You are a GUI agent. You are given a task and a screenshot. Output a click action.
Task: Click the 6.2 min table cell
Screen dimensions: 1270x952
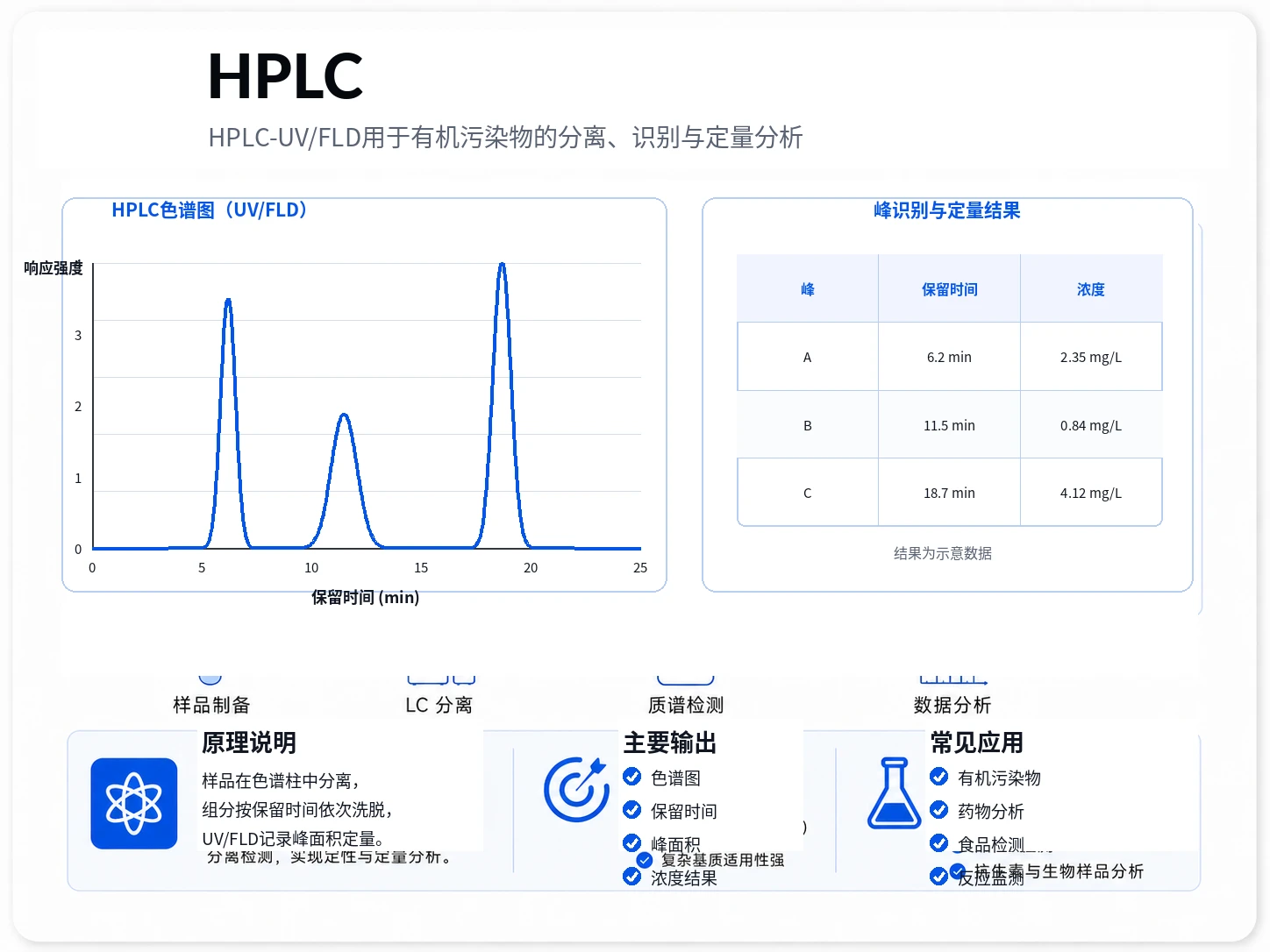coord(950,357)
